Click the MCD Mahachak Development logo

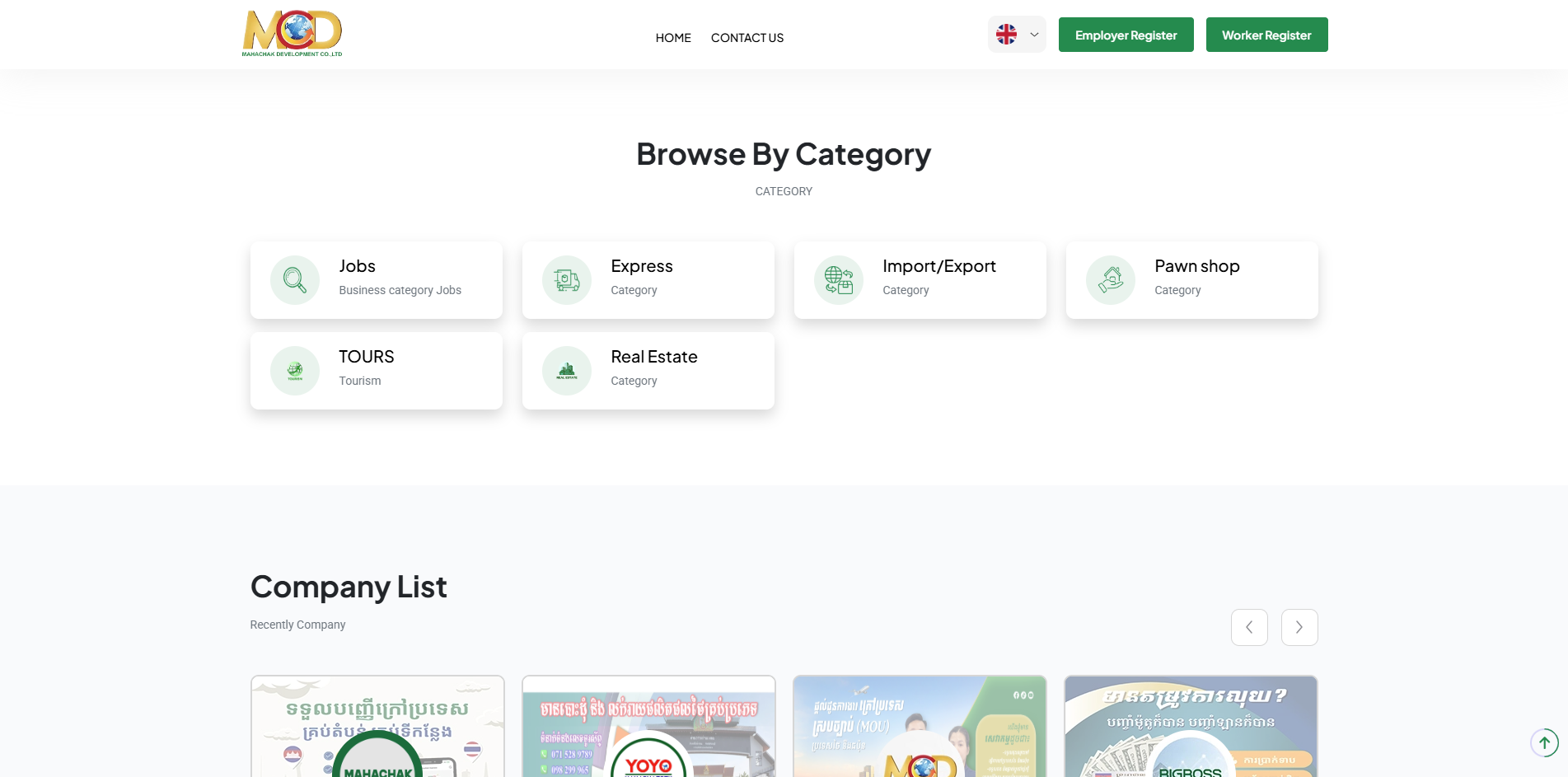pyautogui.click(x=292, y=34)
